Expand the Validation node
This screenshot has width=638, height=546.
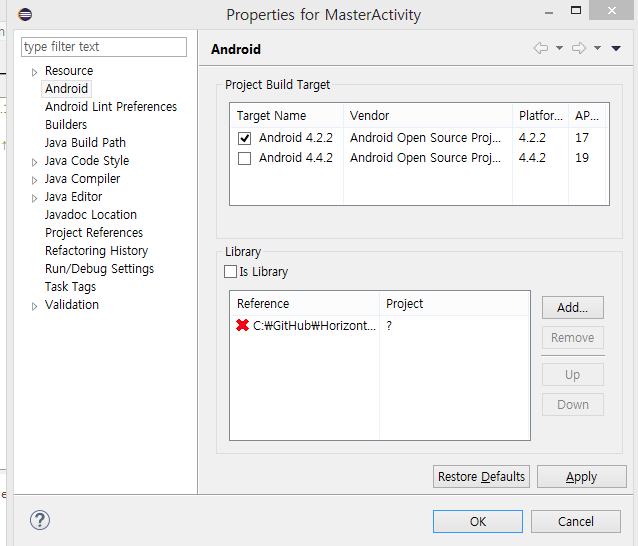pyautogui.click(x=34, y=306)
